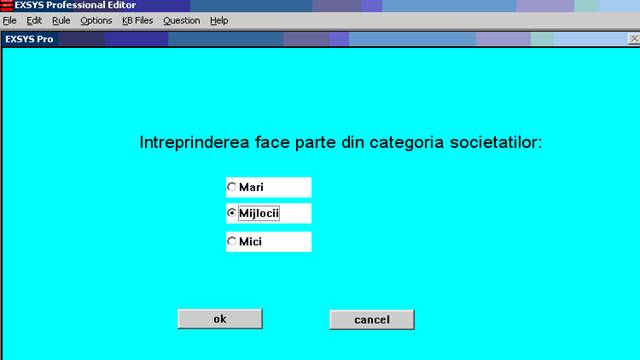Confirm the selection with ok button

click(220, 319)
